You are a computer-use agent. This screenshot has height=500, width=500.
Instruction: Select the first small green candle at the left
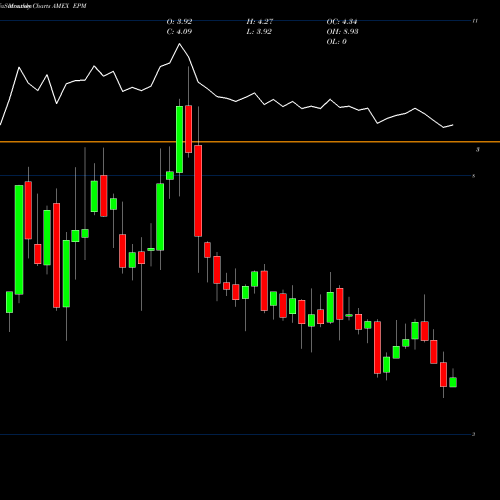(9, 302)
